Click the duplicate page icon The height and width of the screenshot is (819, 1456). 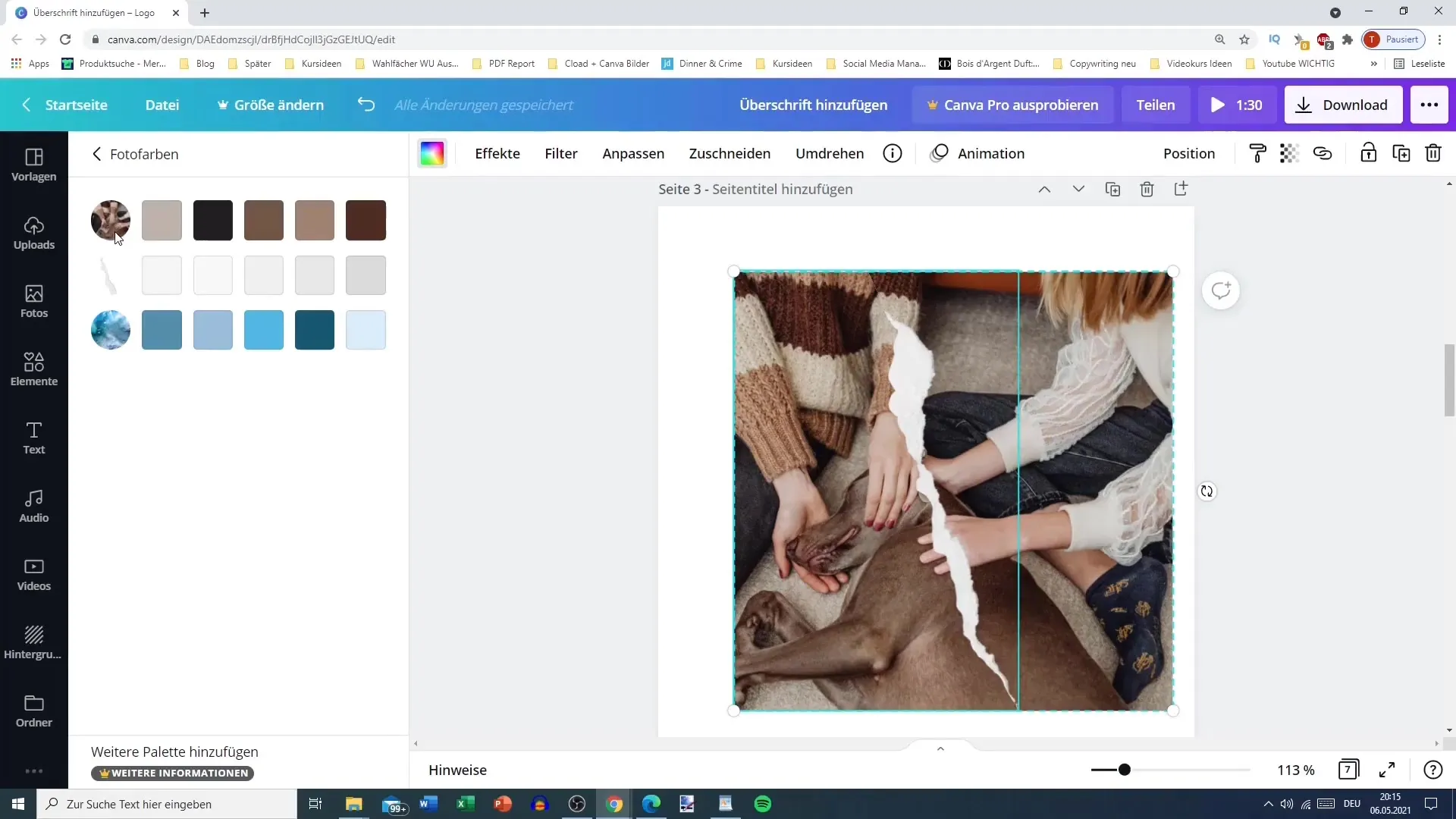[x=1113, y=189]
